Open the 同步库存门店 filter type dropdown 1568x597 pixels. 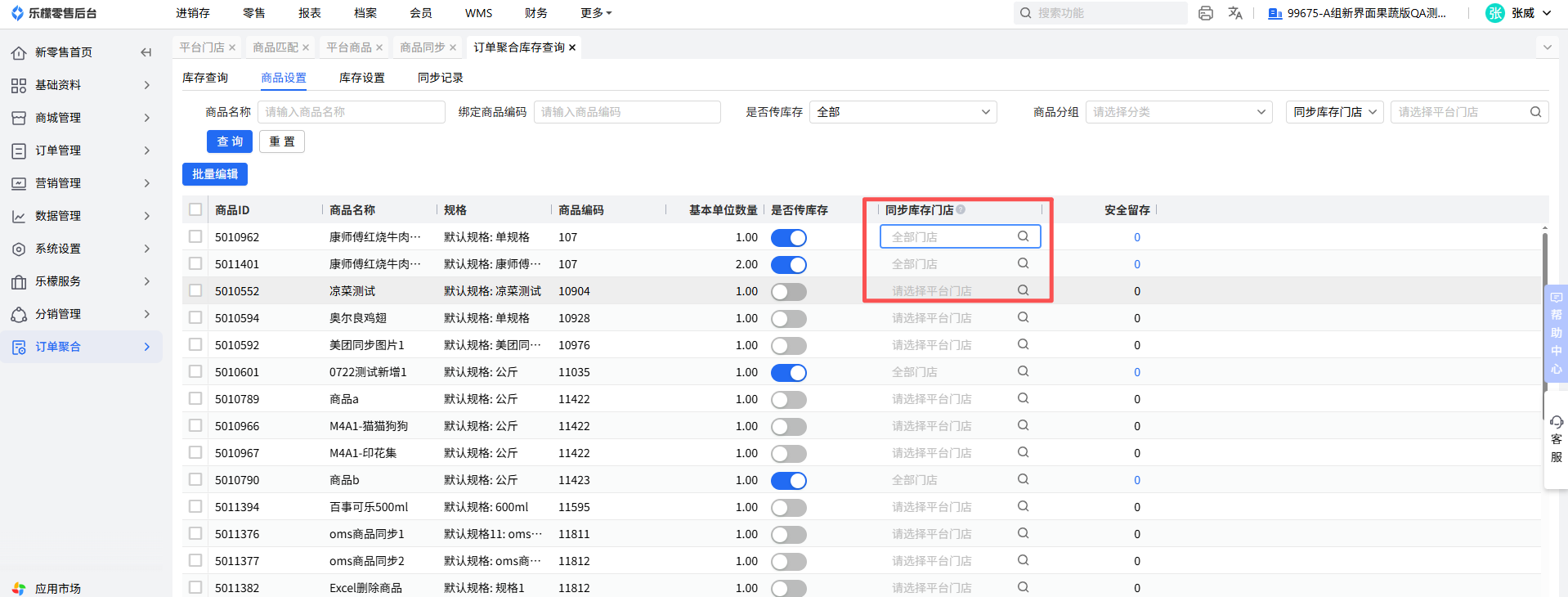pyautogui.click(x=1335, y=112)
